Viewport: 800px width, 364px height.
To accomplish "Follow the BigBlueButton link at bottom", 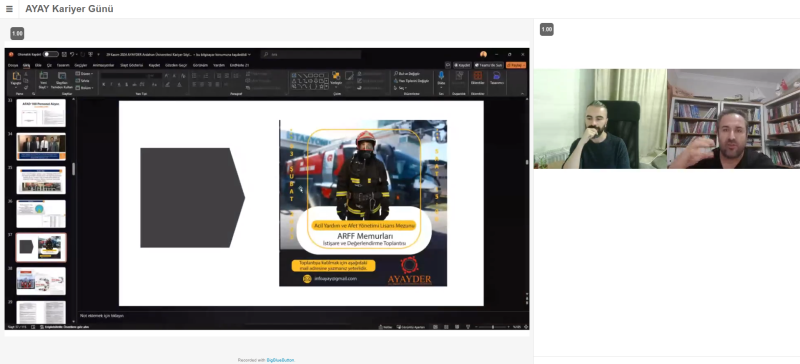I will [x=280, y=360].
